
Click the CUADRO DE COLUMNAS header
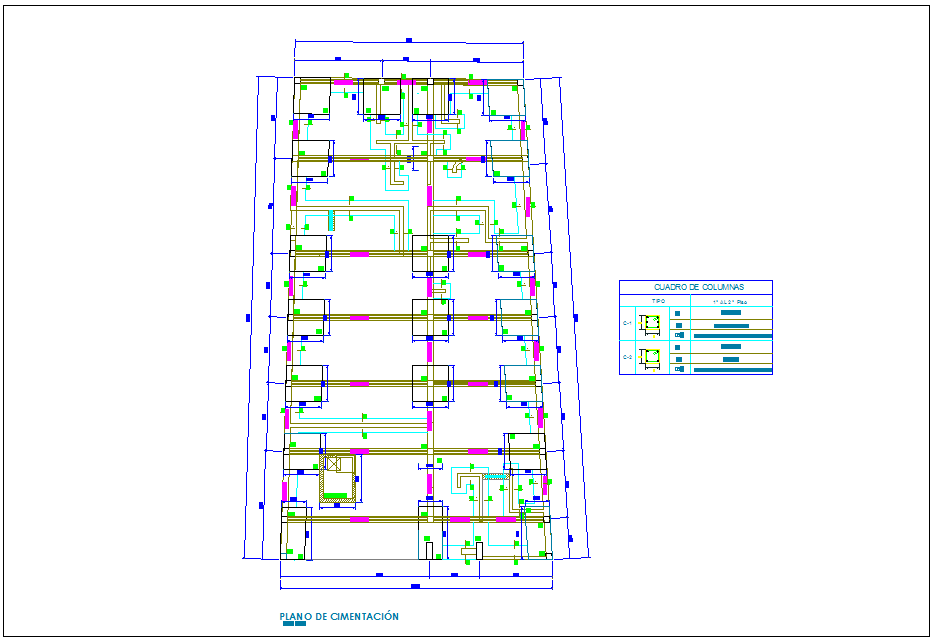pyautogui.click(x=699, y=287)
